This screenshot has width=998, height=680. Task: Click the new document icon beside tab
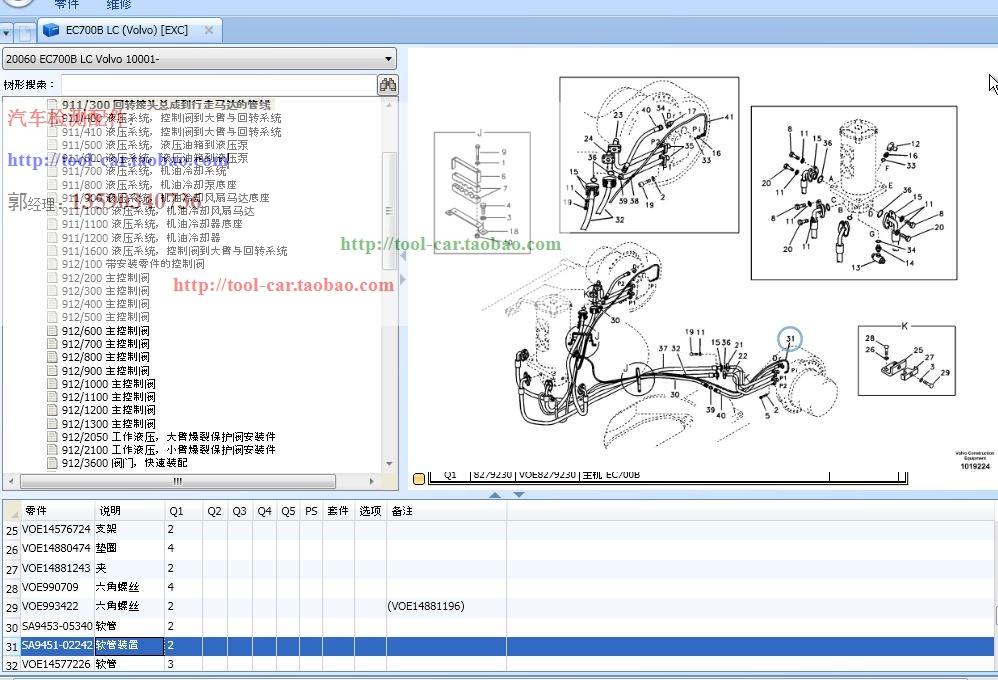click(x=25, y=32)
